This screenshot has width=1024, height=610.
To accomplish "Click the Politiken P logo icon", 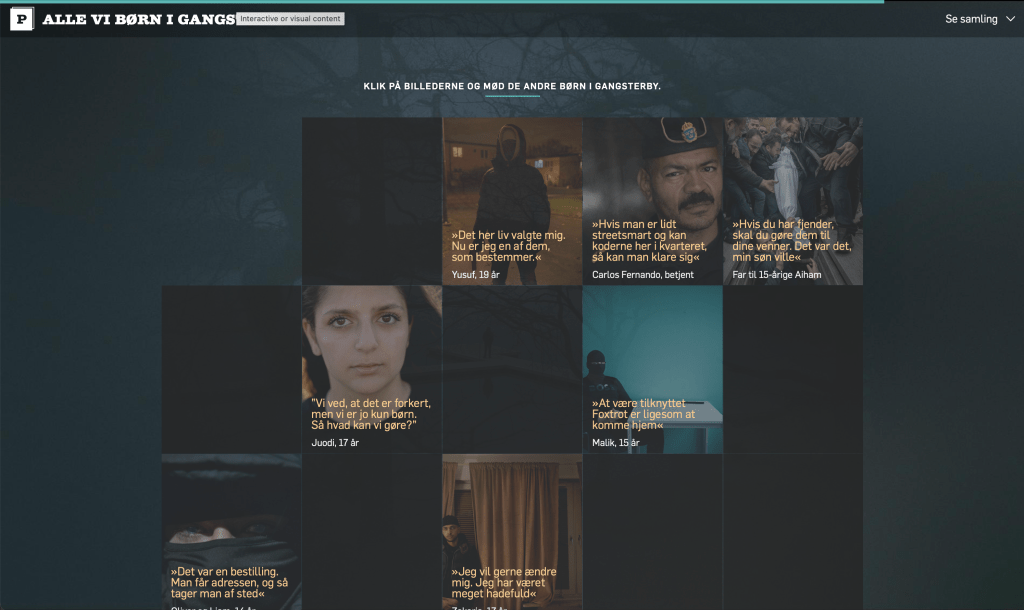I will pos(22,19).
